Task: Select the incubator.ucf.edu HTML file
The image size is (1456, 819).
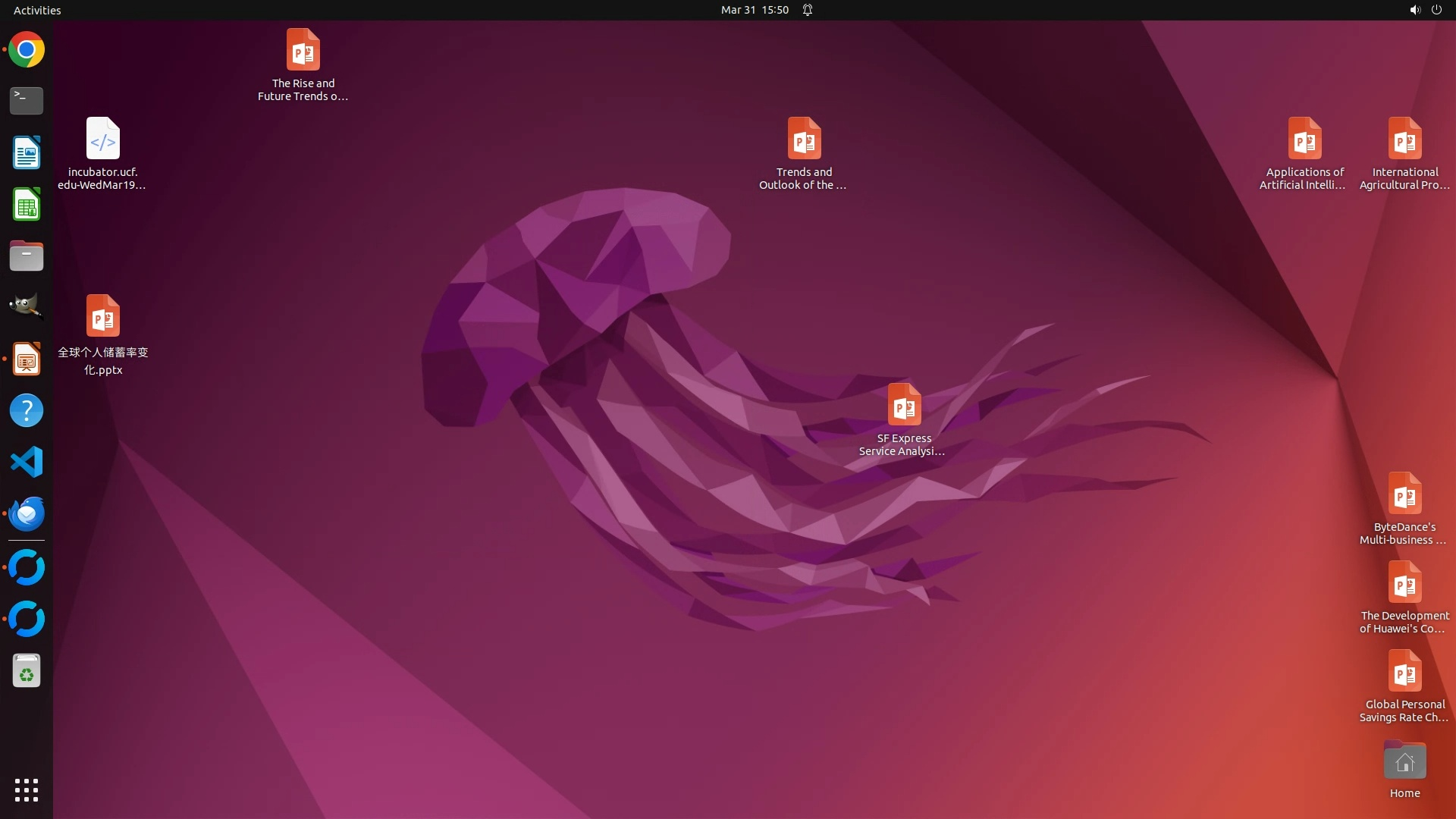Action: coord(103,139)
